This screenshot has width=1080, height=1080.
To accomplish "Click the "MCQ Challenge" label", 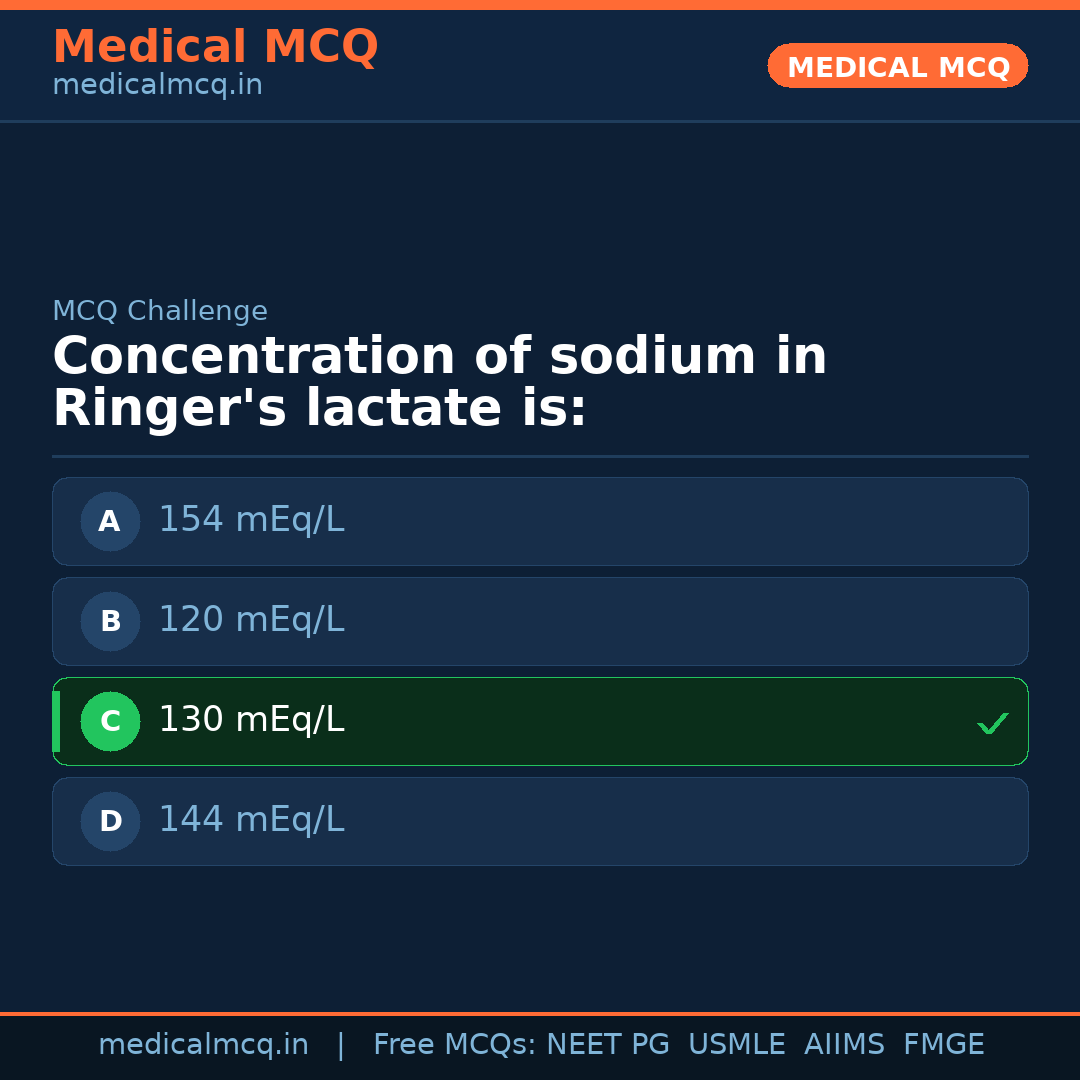I will (160, 312).
